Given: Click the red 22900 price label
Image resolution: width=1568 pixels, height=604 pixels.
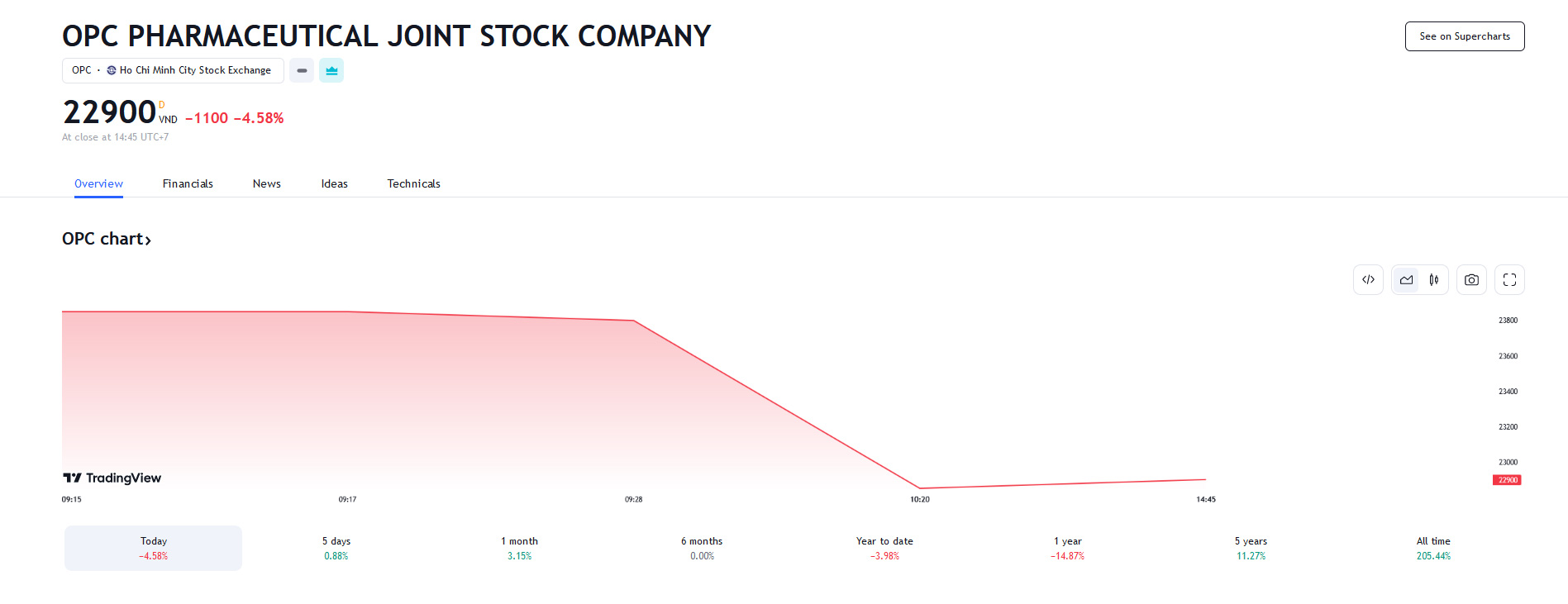Looking at the screenshot, I should tap(1507, 480).
